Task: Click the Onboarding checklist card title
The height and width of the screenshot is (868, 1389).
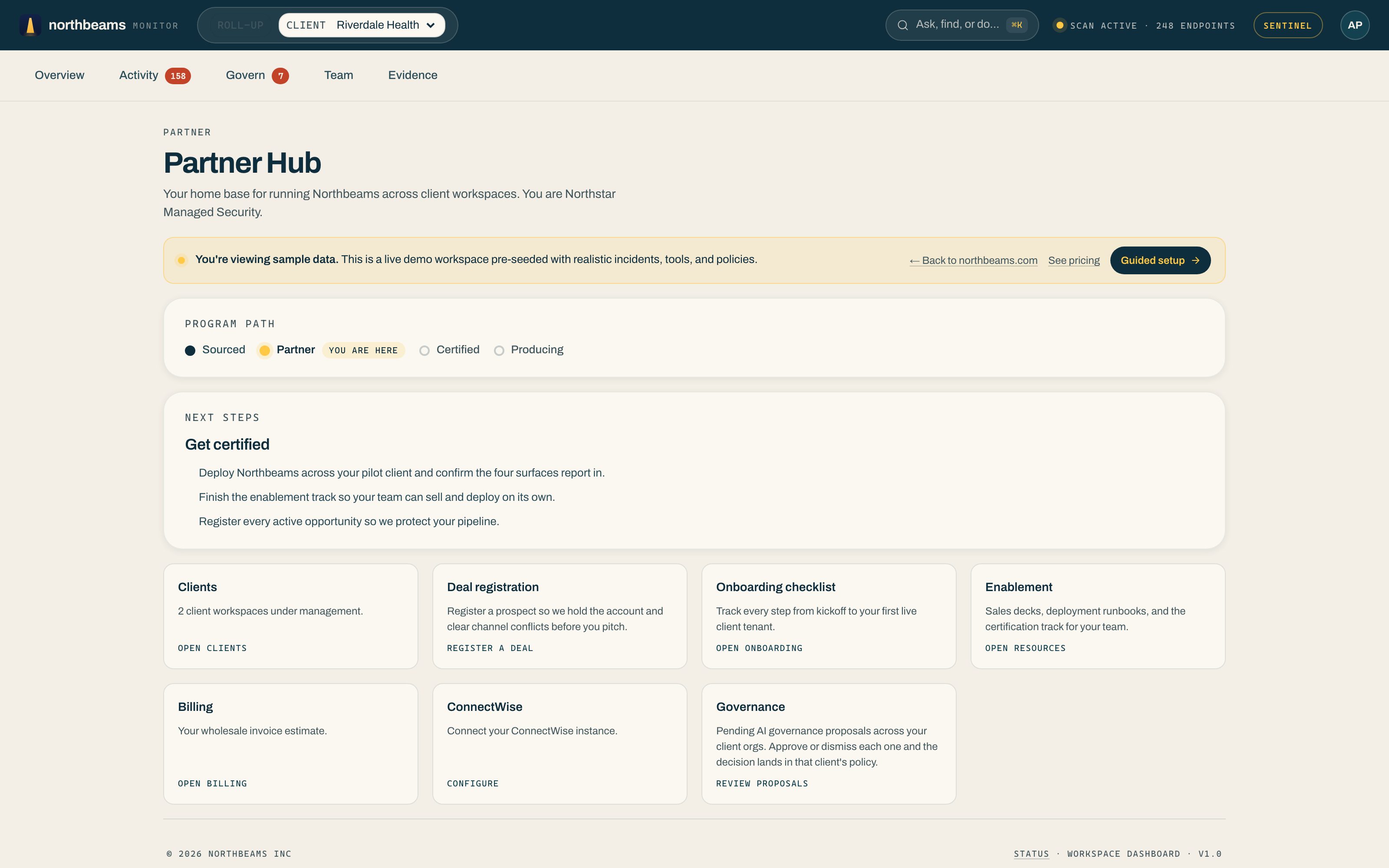Action: click(776, 587)
